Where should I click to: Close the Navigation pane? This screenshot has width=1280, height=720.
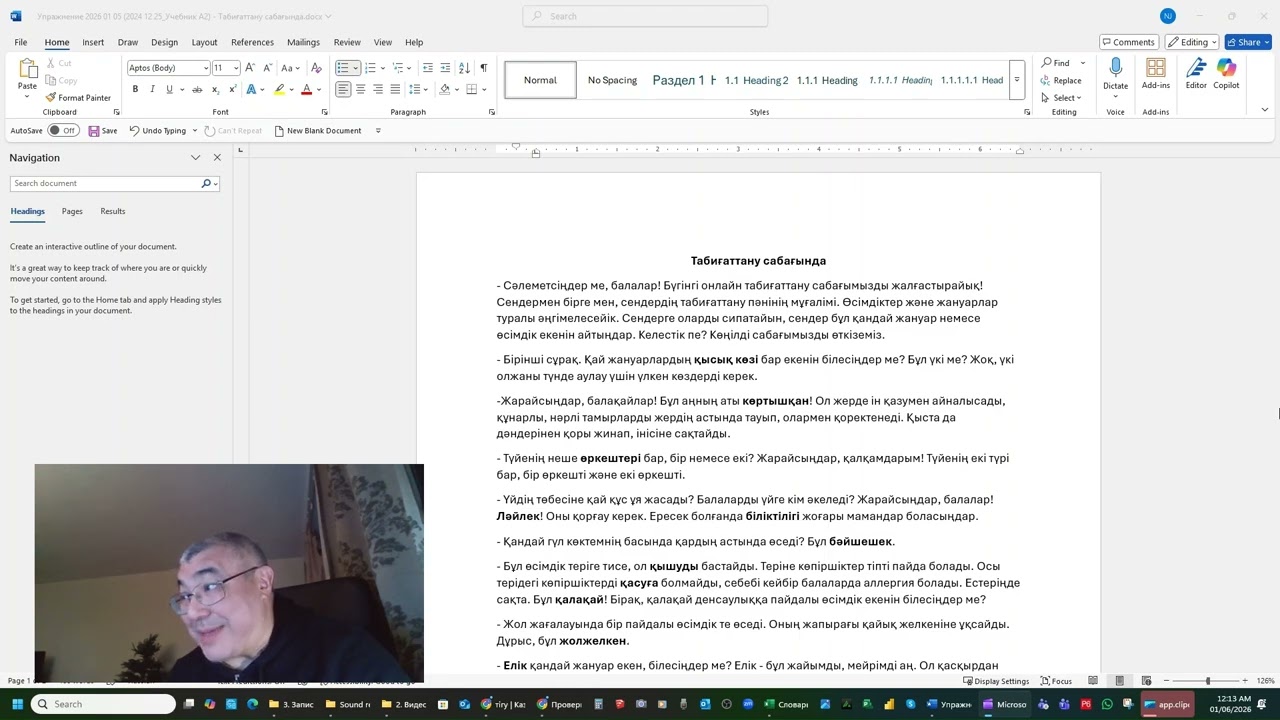point(217,157)
